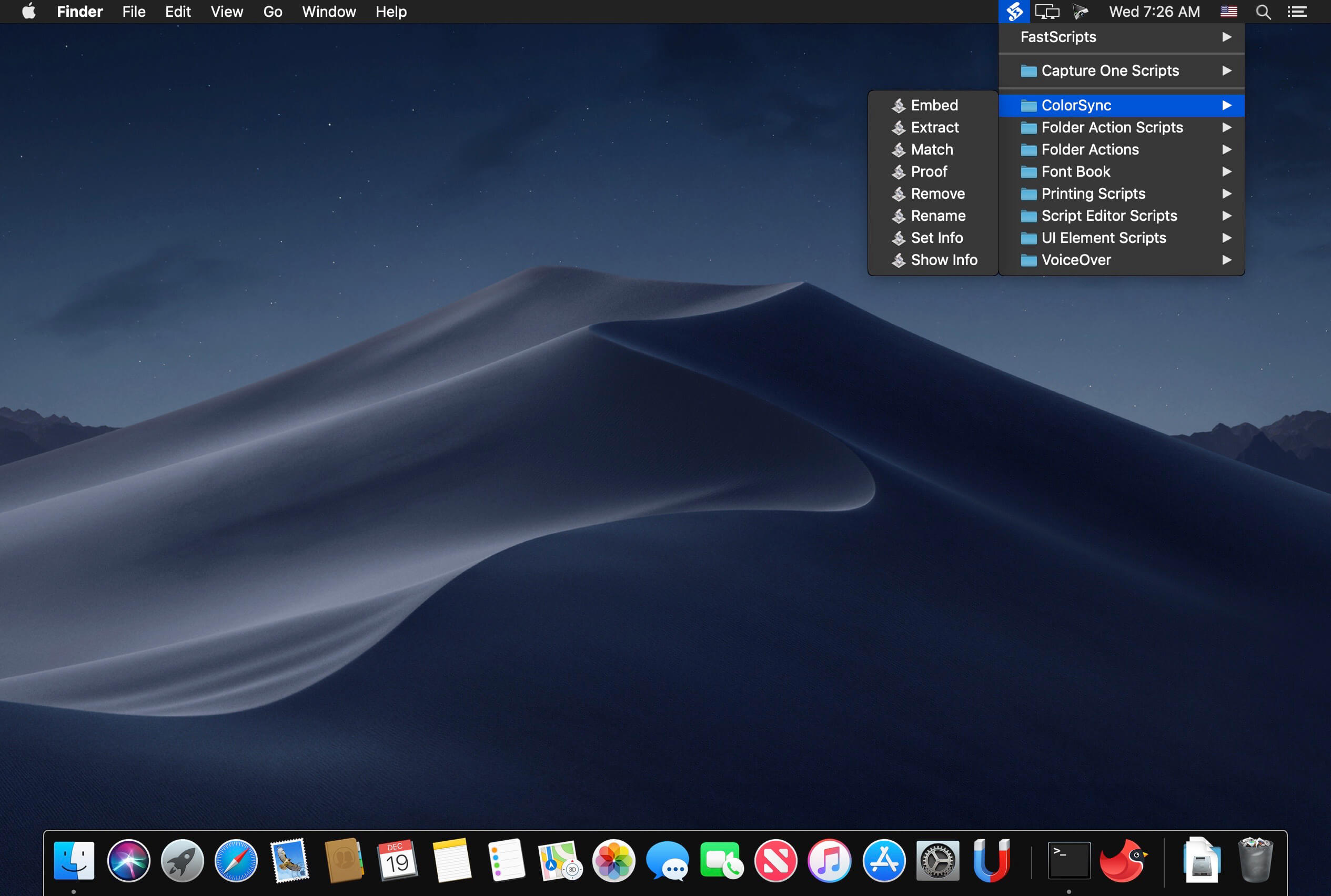Click the FastScripts menu bar icon

pyautogui.click(x=1014, y=12)
